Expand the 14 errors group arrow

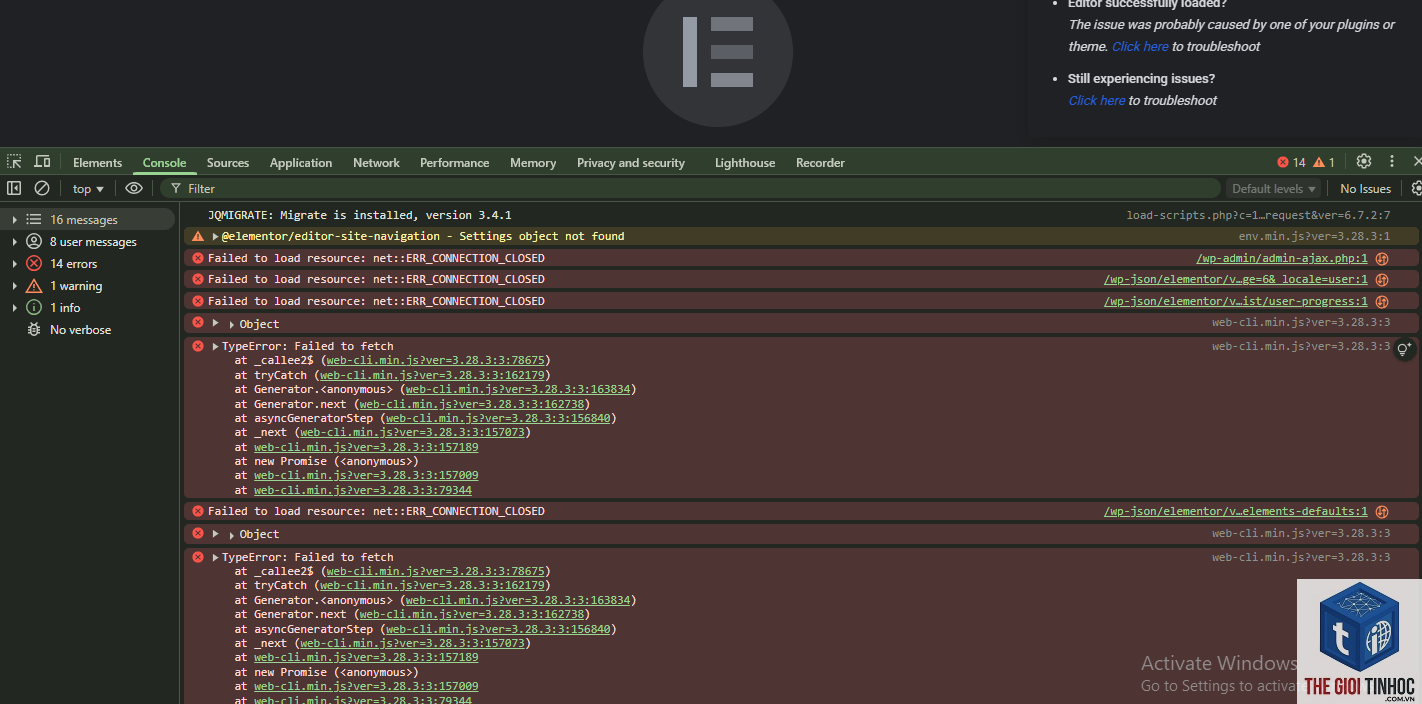[14, 263]
